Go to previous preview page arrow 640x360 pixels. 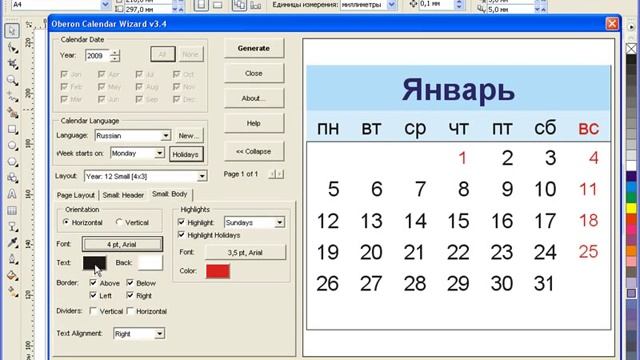(272, 174)
